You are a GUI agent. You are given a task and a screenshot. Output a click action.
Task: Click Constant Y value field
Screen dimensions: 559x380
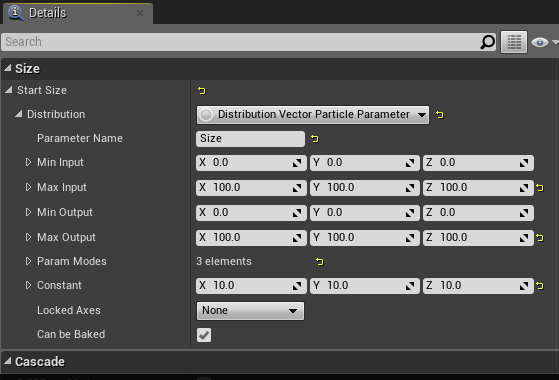[364, 286]
